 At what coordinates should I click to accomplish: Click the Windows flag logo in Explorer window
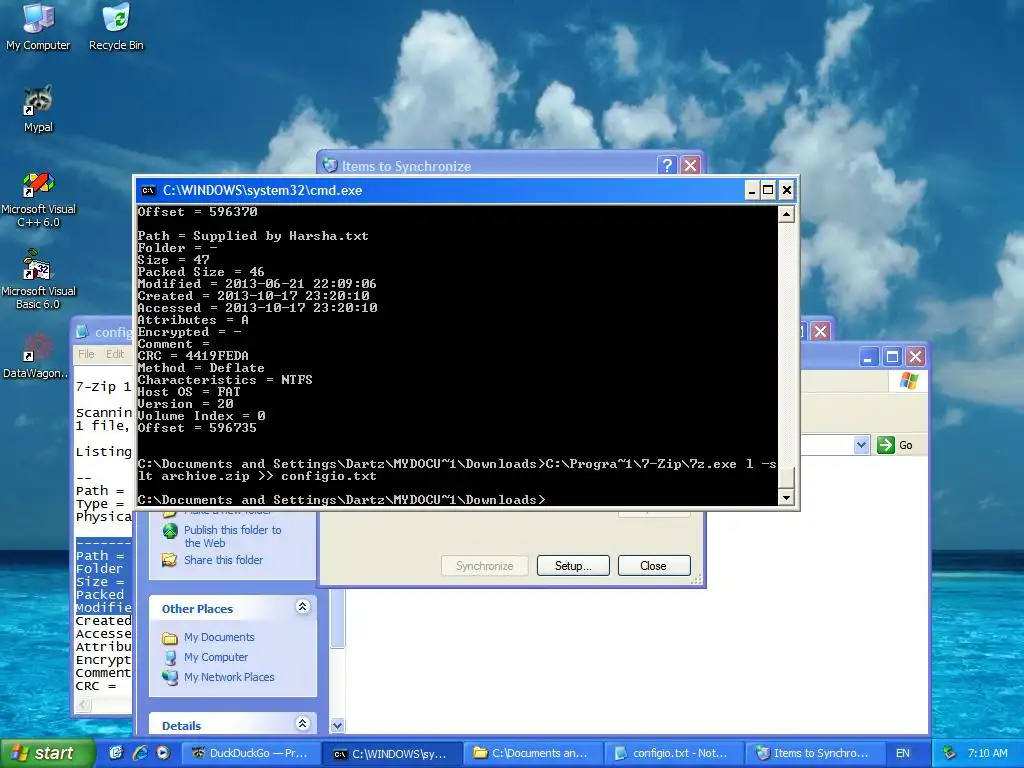click(x=908, y=381)
